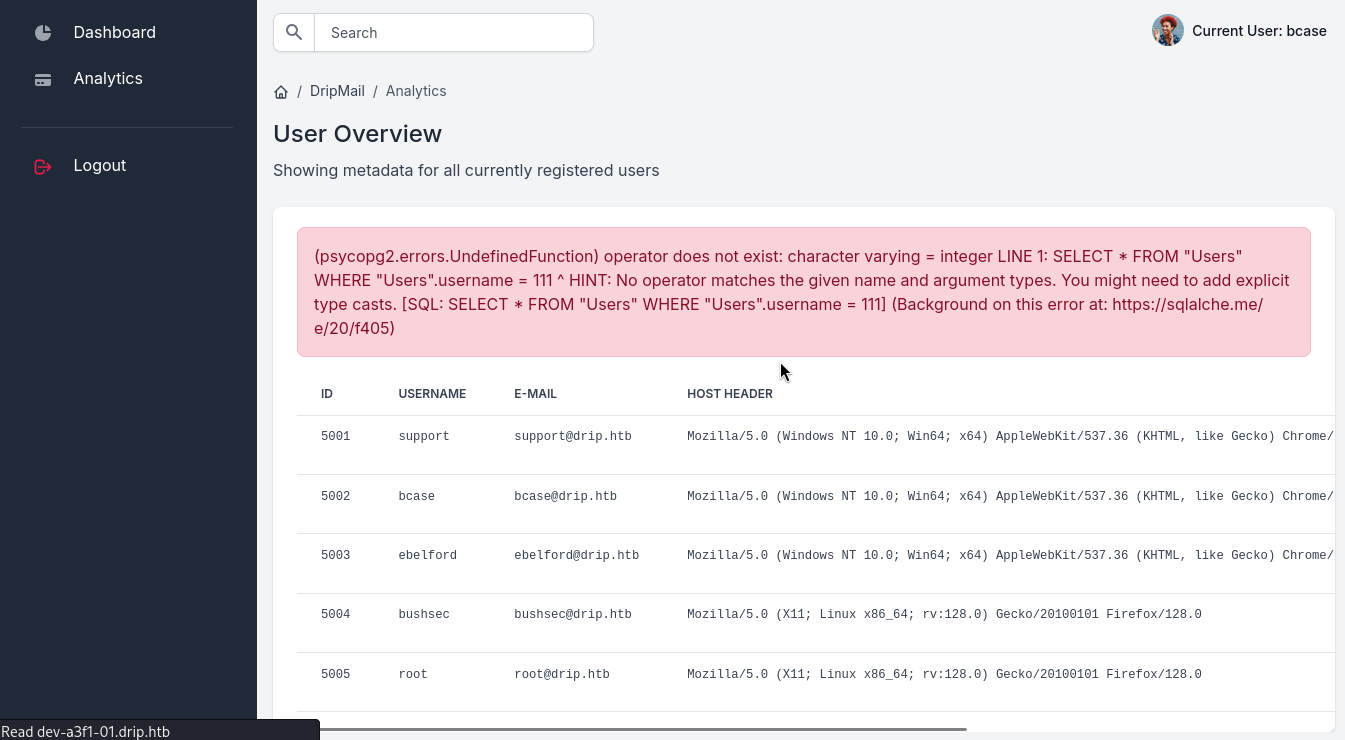Click the red Logout icon
This screenshot has height=740, width=1345.
[x=43, y=167]
